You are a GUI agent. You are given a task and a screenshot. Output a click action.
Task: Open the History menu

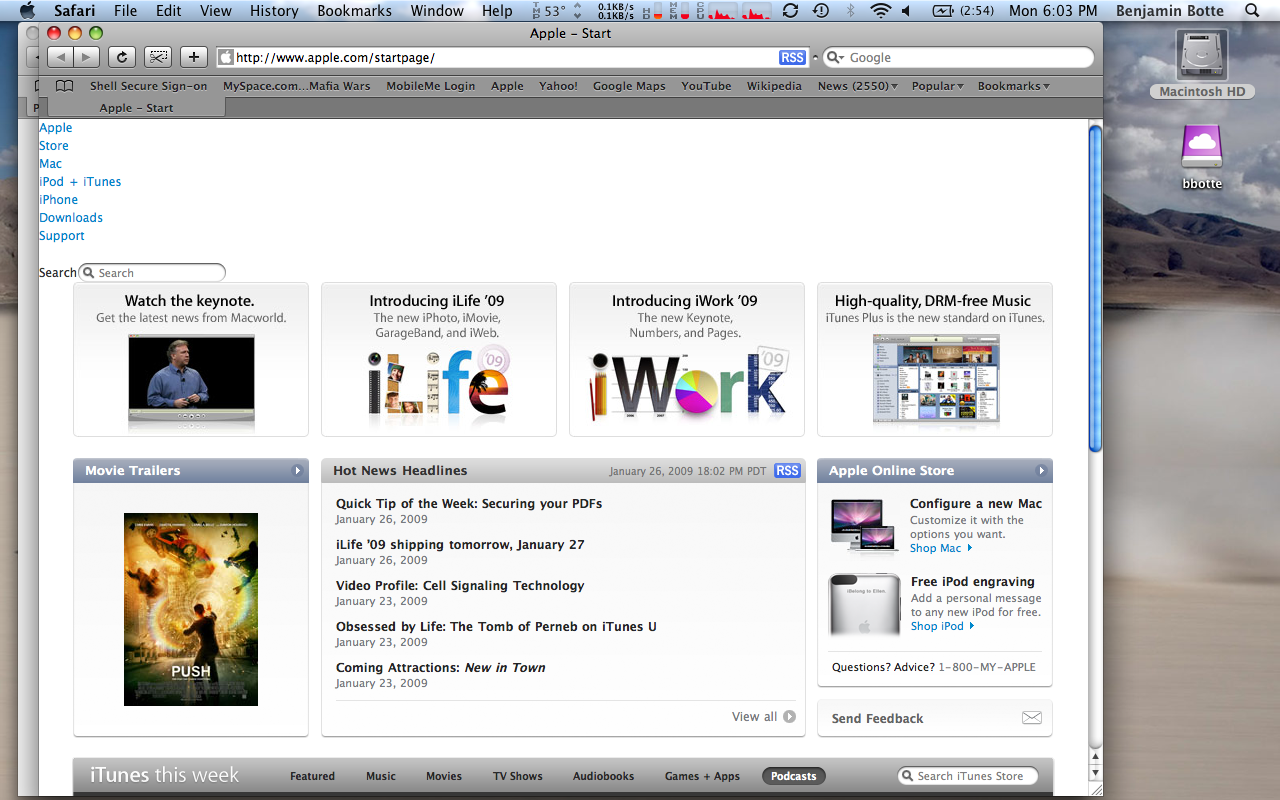[274, 11]
